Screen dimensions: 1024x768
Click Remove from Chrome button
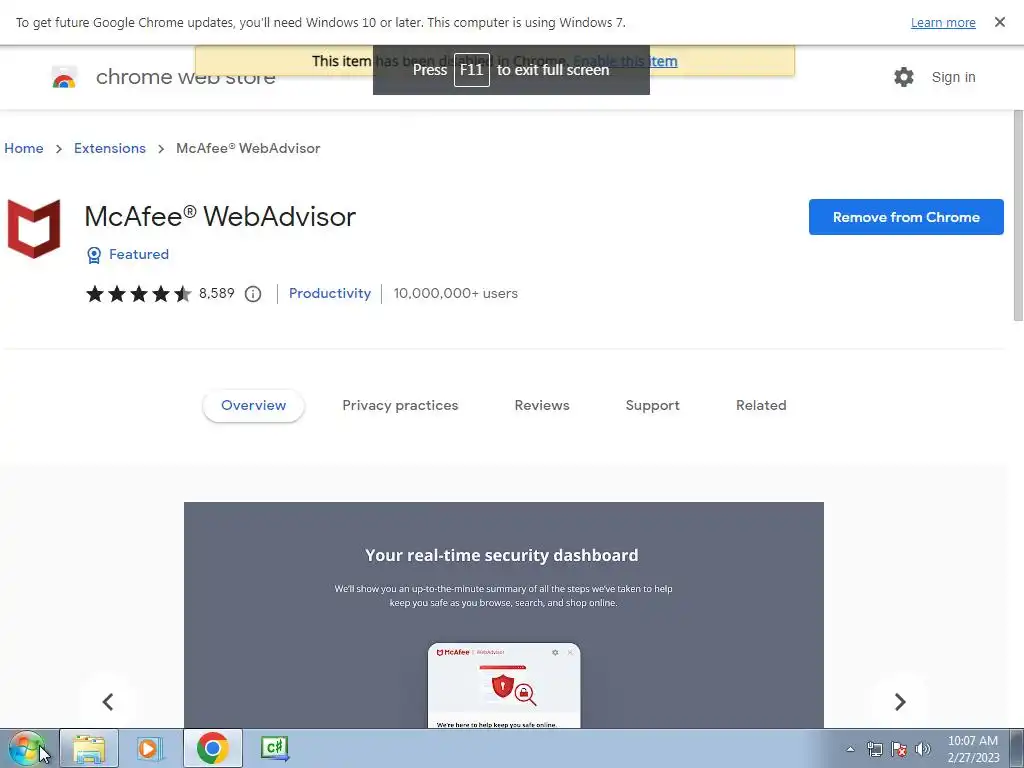point(906,217)
